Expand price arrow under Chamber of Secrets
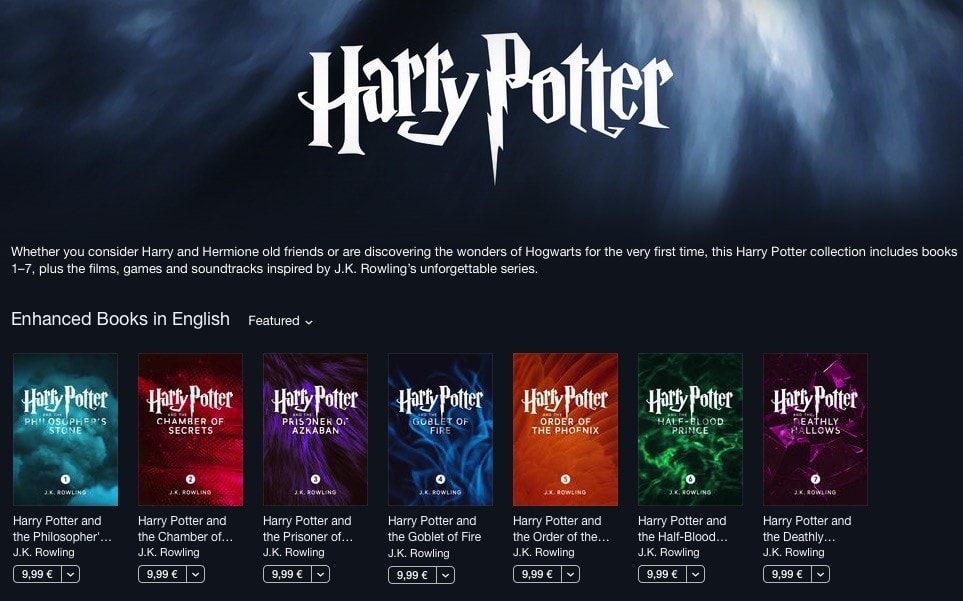 coord(196,574)
